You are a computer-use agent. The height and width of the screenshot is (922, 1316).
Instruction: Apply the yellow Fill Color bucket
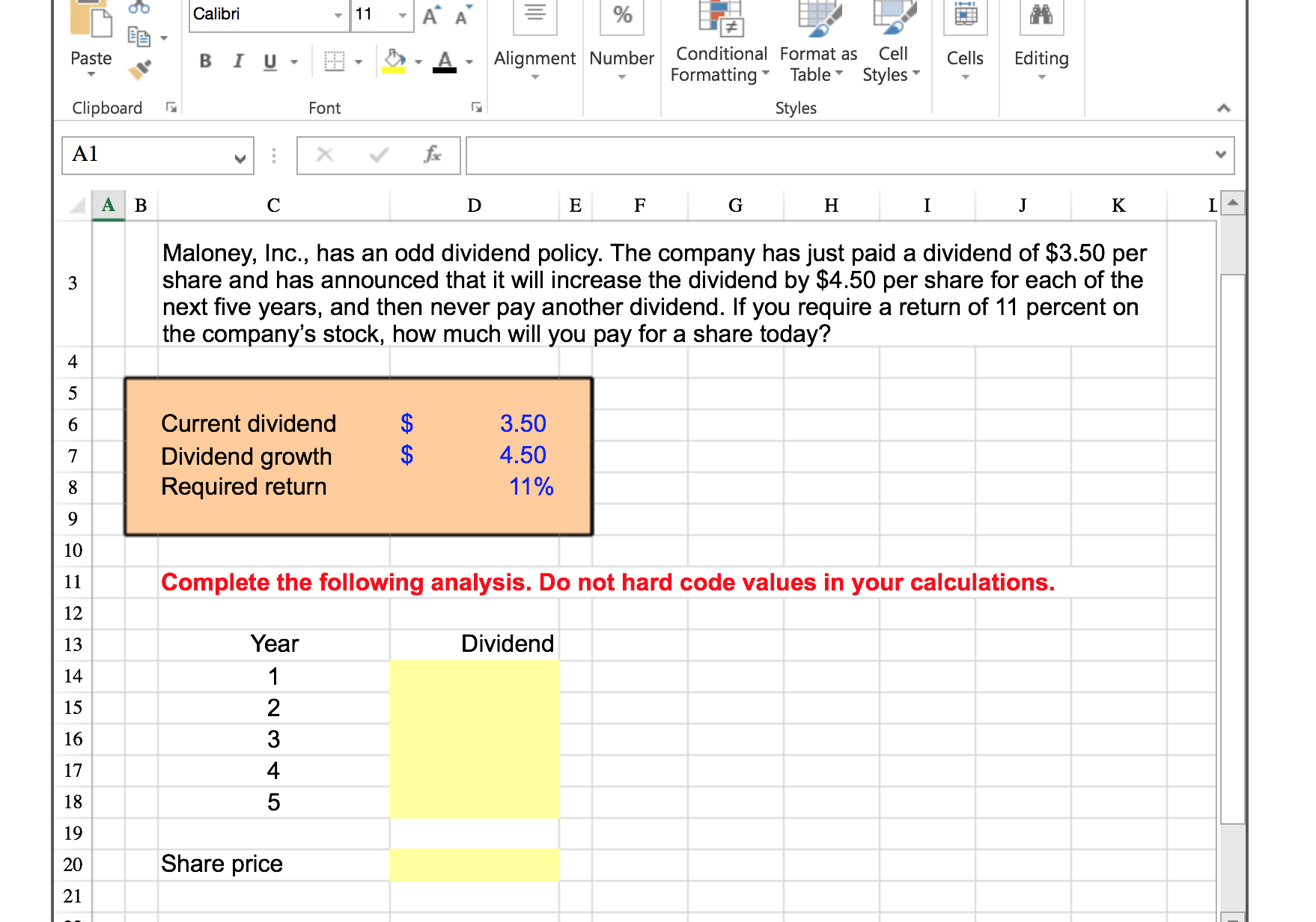tap(395, 61)
